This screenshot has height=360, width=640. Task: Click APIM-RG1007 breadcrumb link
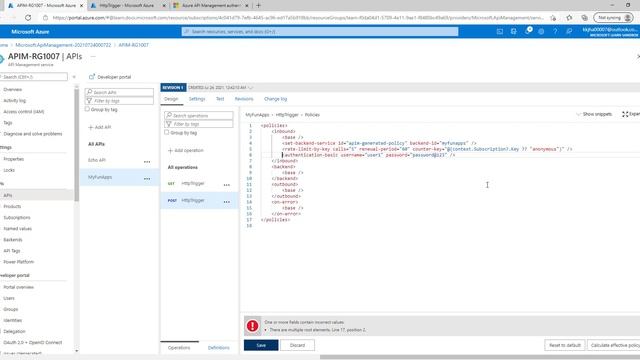(x=133, y=45)
